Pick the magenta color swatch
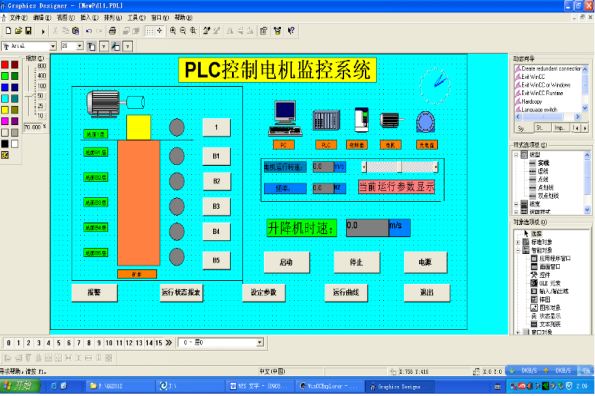 tap(5, 121)
